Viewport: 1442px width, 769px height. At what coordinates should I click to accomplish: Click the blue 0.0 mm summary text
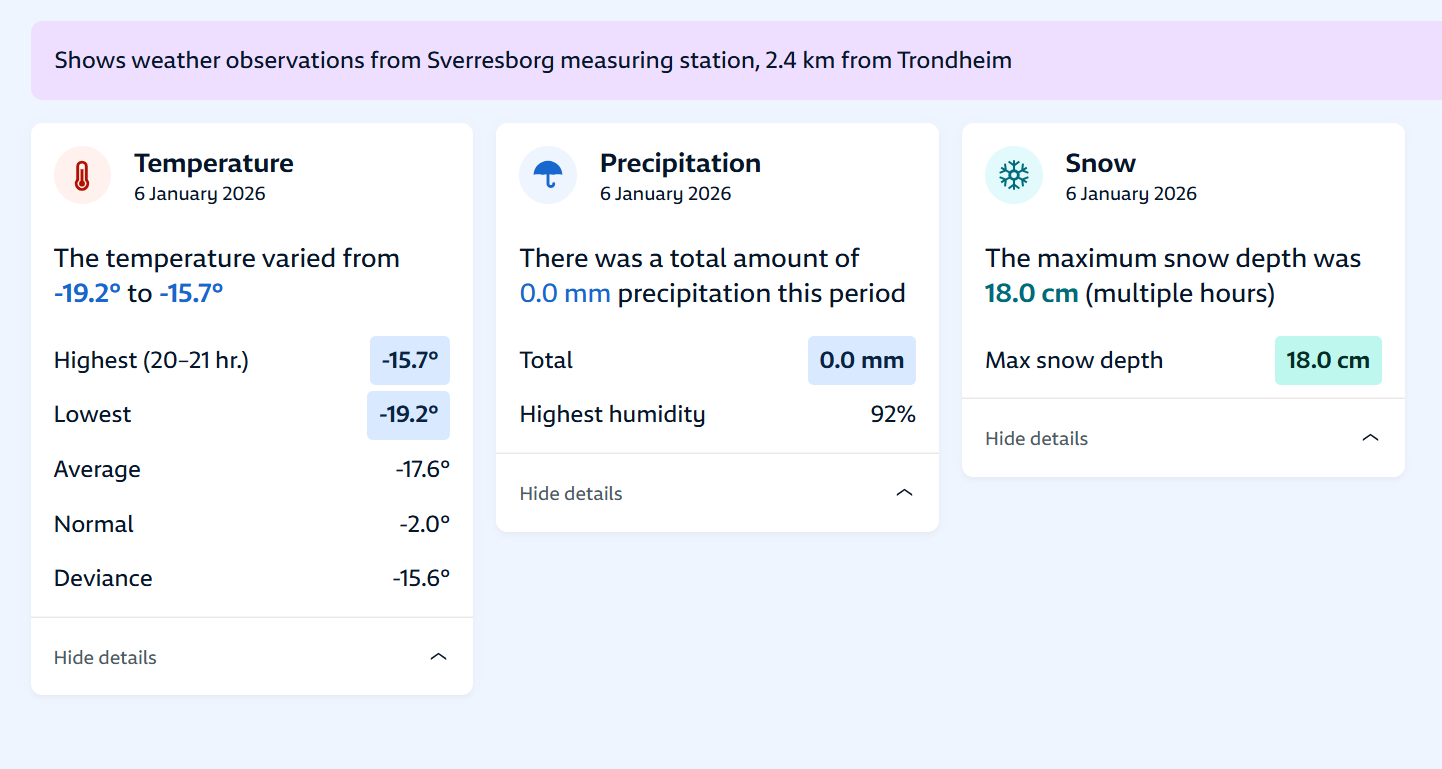[x=565, y=293]
